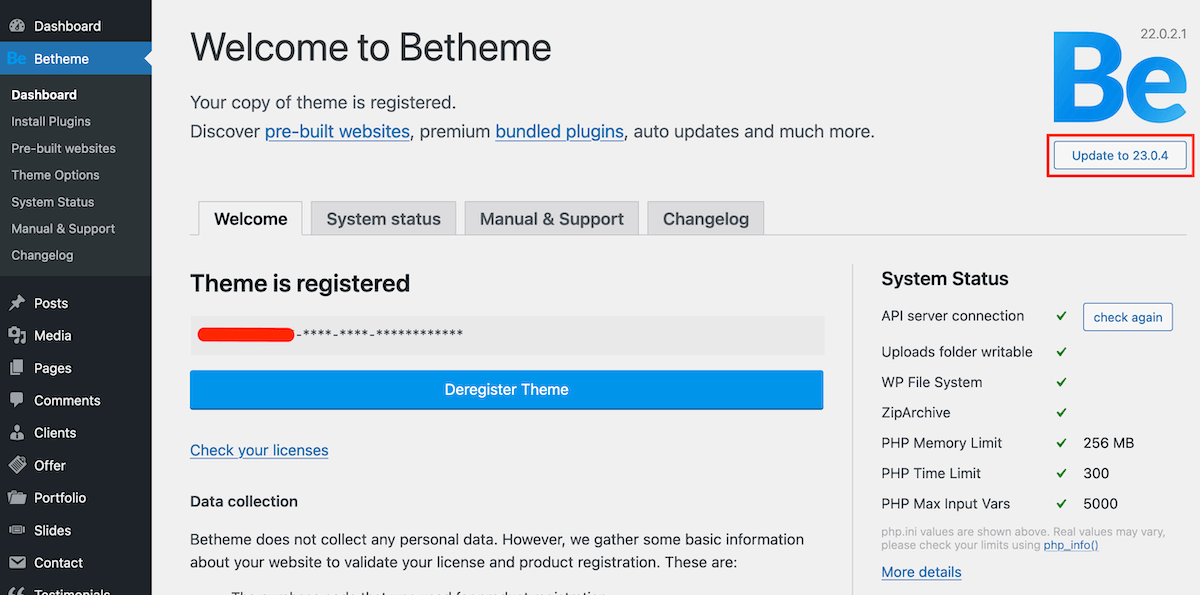Click the Comments speech bubble icon
Screen dimensions: 1200x595
coord(17,400)
